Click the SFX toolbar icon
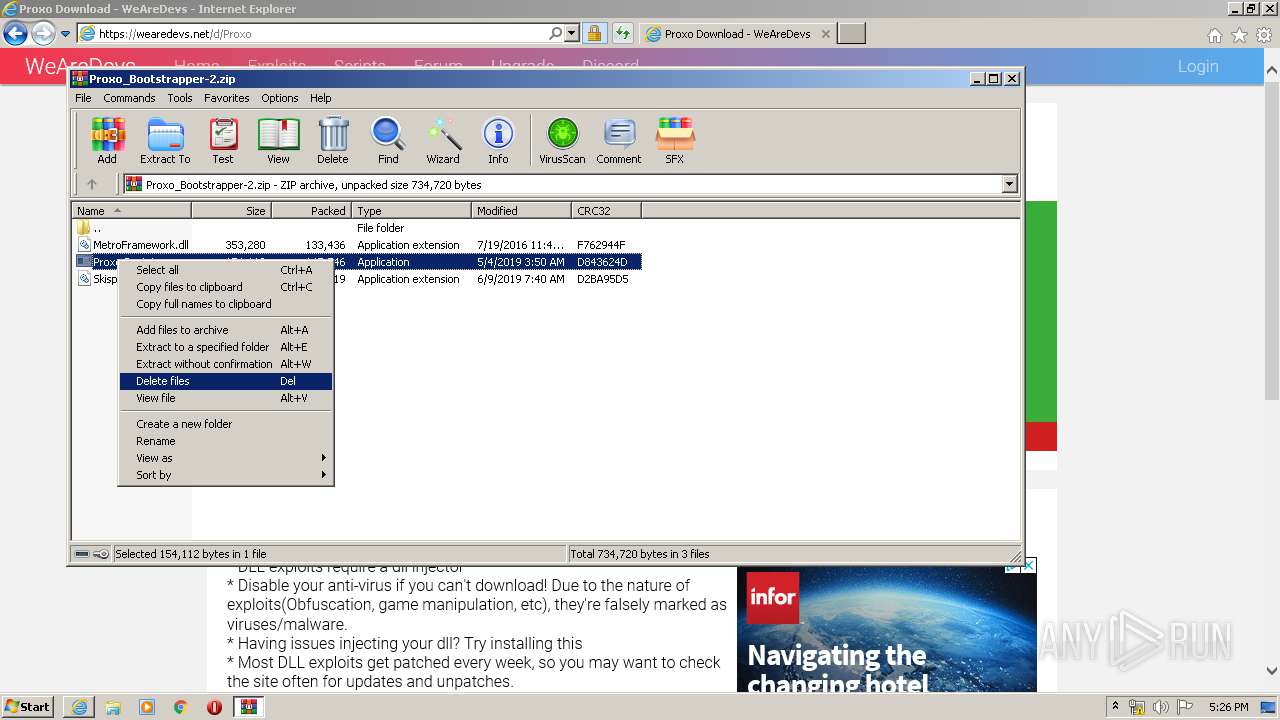Screen dimensions: 1280x720 click(x=675, y=140)
